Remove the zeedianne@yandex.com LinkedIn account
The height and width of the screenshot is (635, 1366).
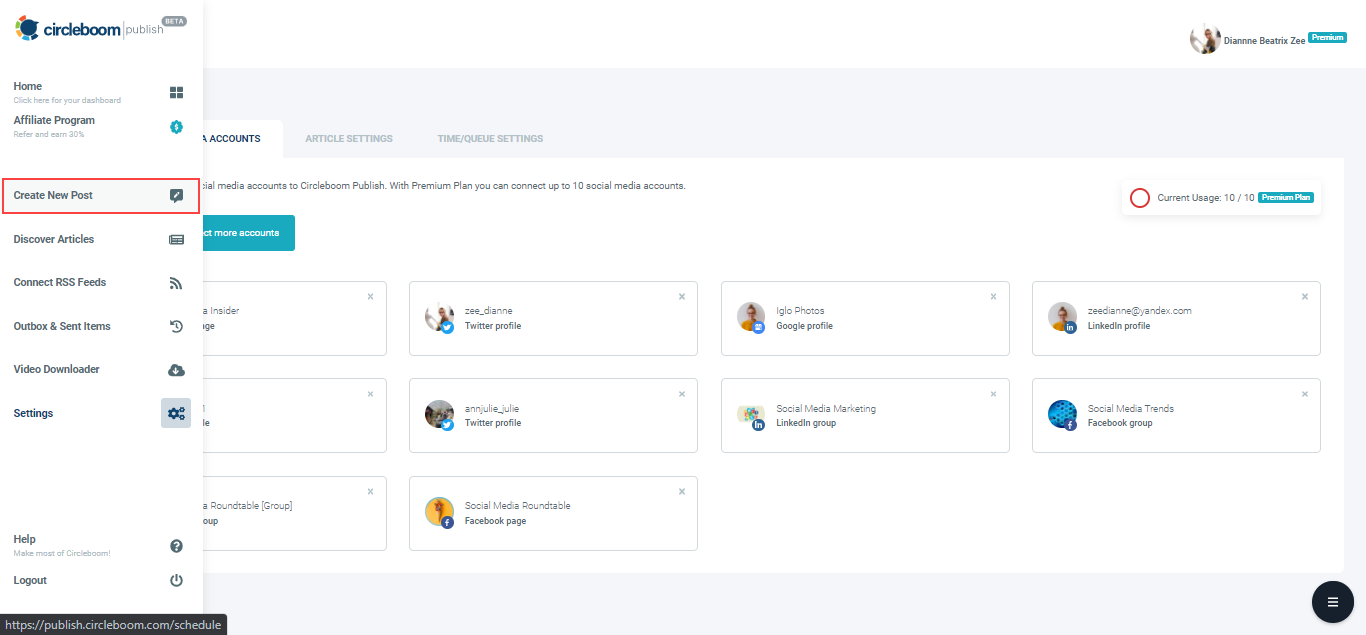(1305, 296)
